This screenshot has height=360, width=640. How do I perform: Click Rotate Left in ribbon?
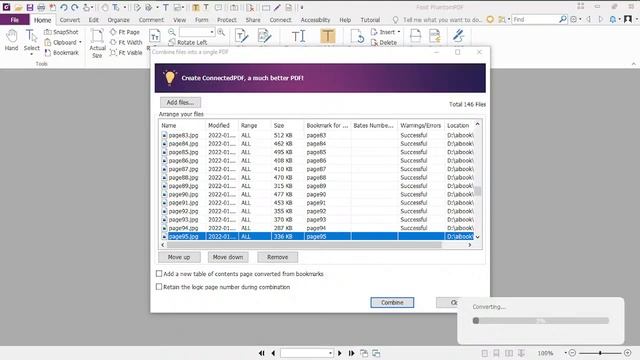188,42
